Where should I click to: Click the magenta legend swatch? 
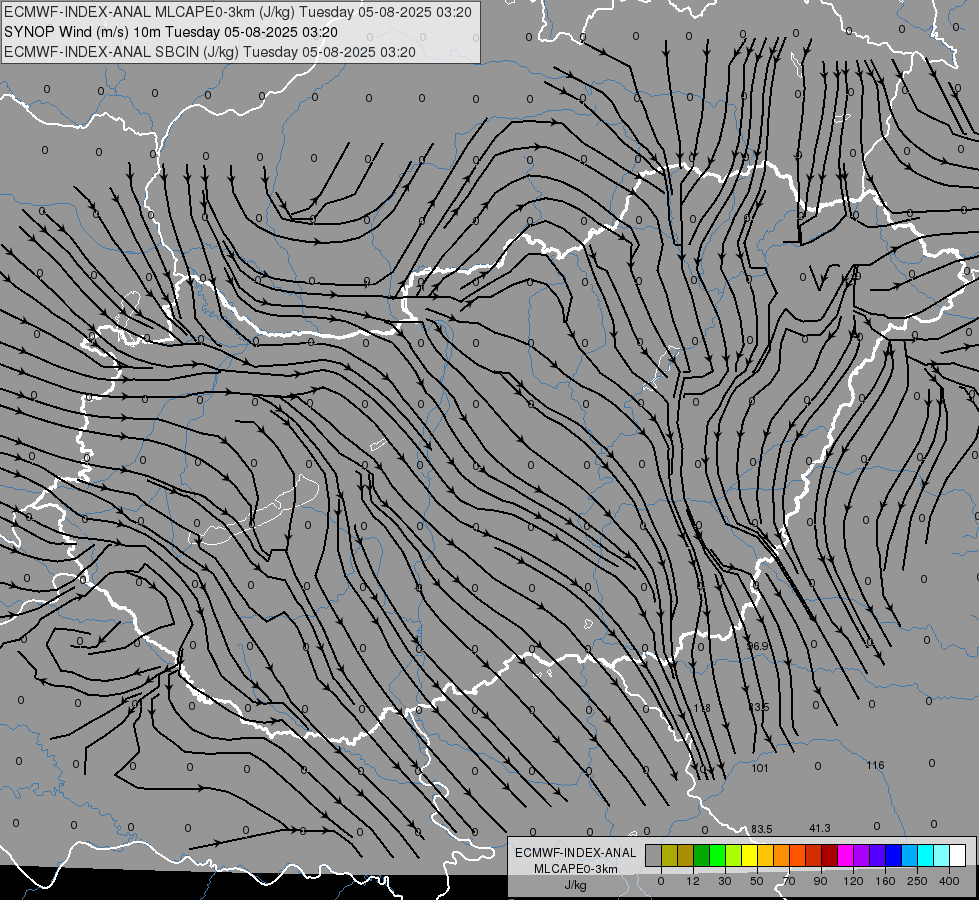coord(846,855)
